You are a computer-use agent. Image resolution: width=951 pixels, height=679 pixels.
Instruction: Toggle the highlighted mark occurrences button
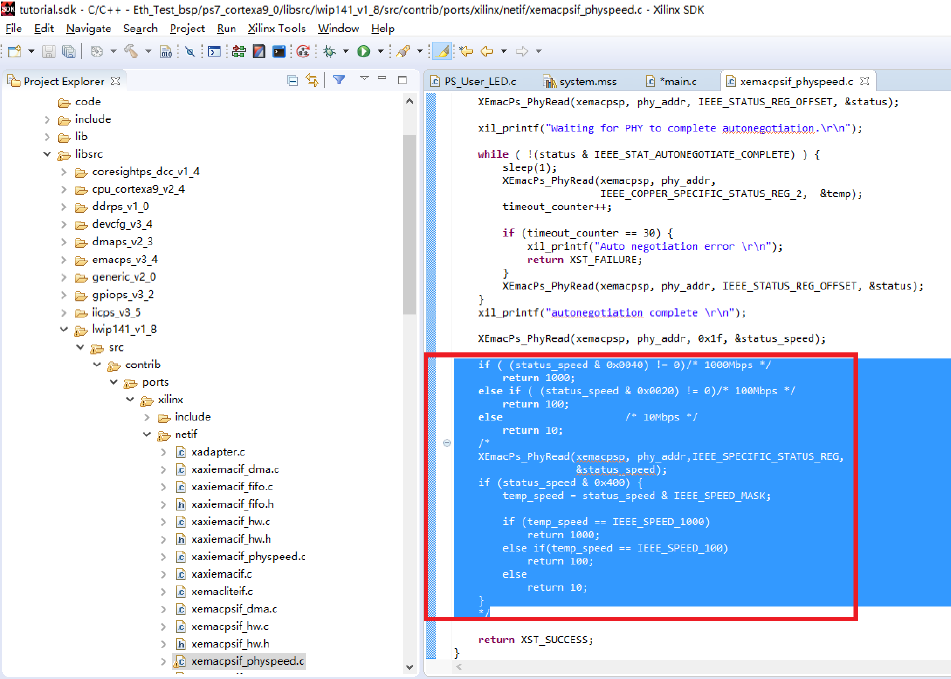coord(441,51)
